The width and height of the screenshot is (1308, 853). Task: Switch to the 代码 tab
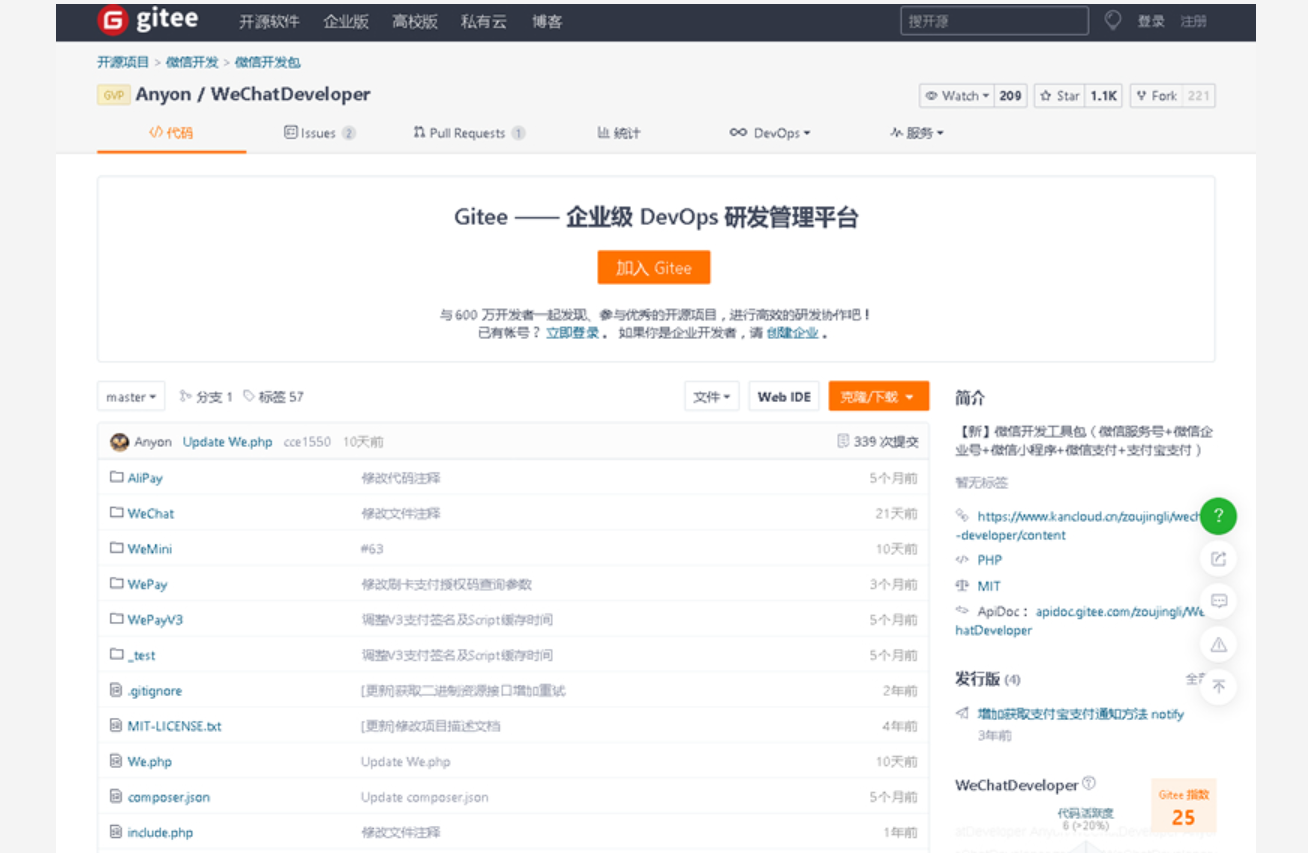tap(171, 133)
